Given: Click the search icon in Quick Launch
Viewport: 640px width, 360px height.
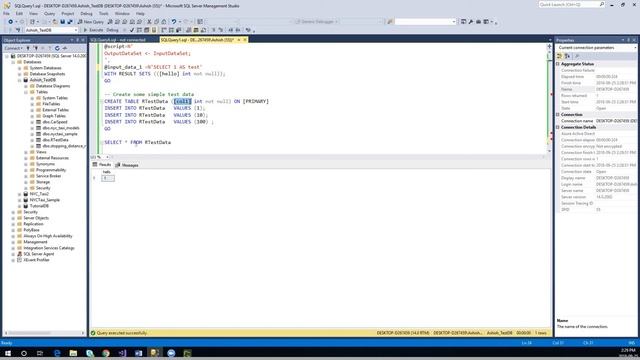Looking at the screenshot, I should (x=602, y=4).
